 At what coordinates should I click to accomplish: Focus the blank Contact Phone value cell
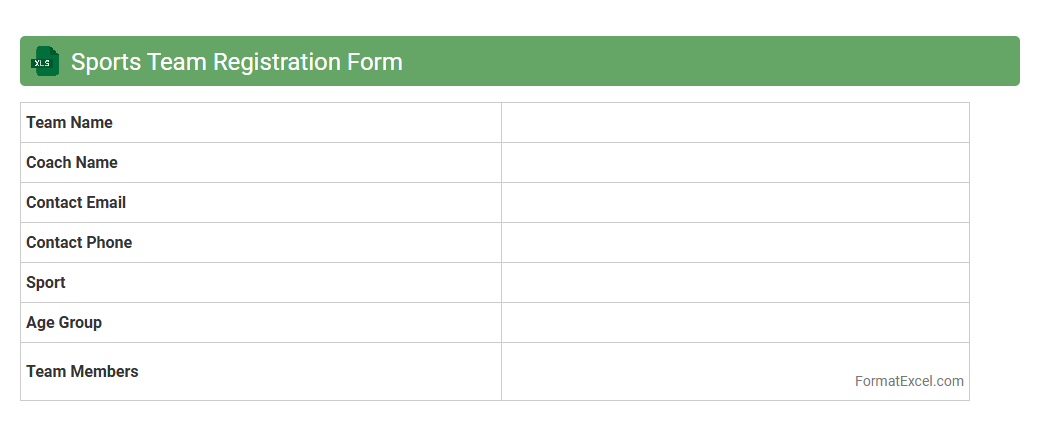coord(735,243)
